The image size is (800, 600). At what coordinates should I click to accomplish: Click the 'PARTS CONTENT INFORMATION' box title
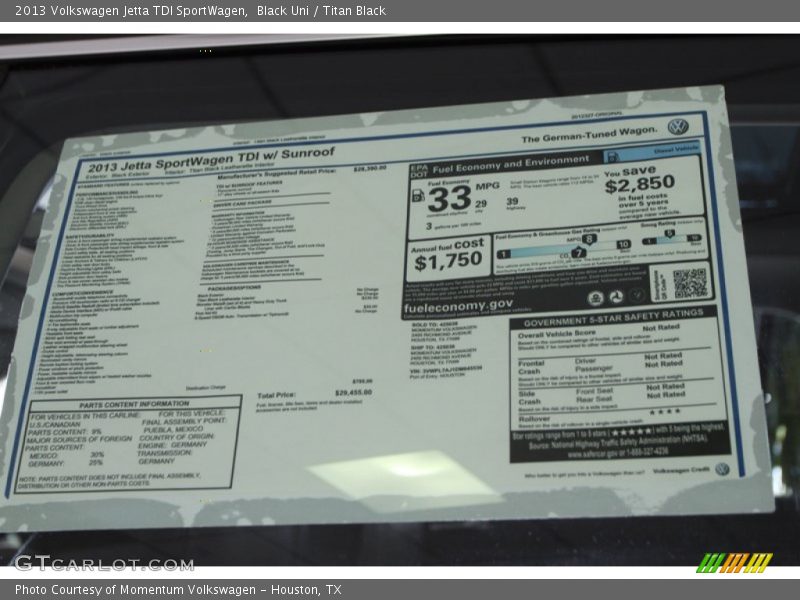(134, 404)
